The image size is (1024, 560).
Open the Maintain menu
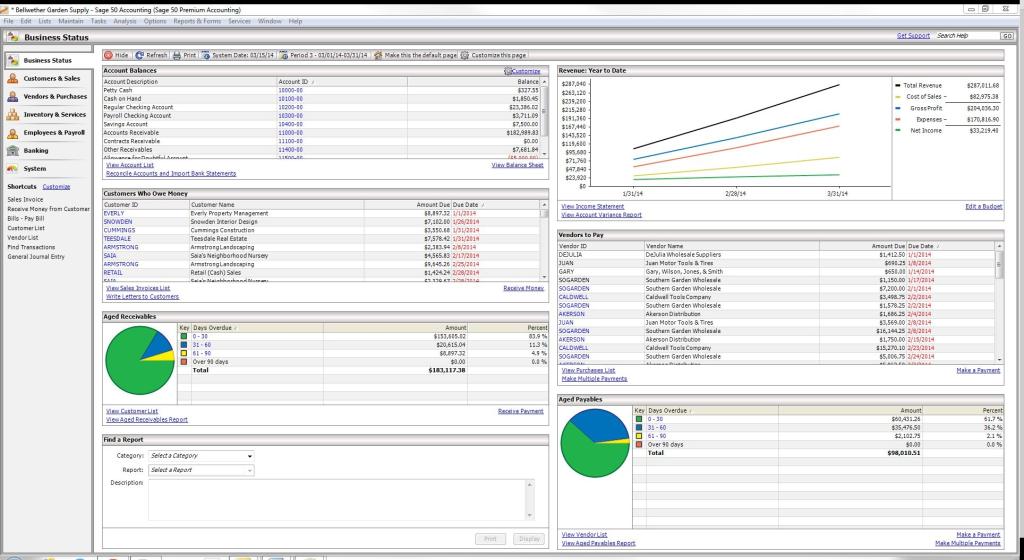[71, 21]
